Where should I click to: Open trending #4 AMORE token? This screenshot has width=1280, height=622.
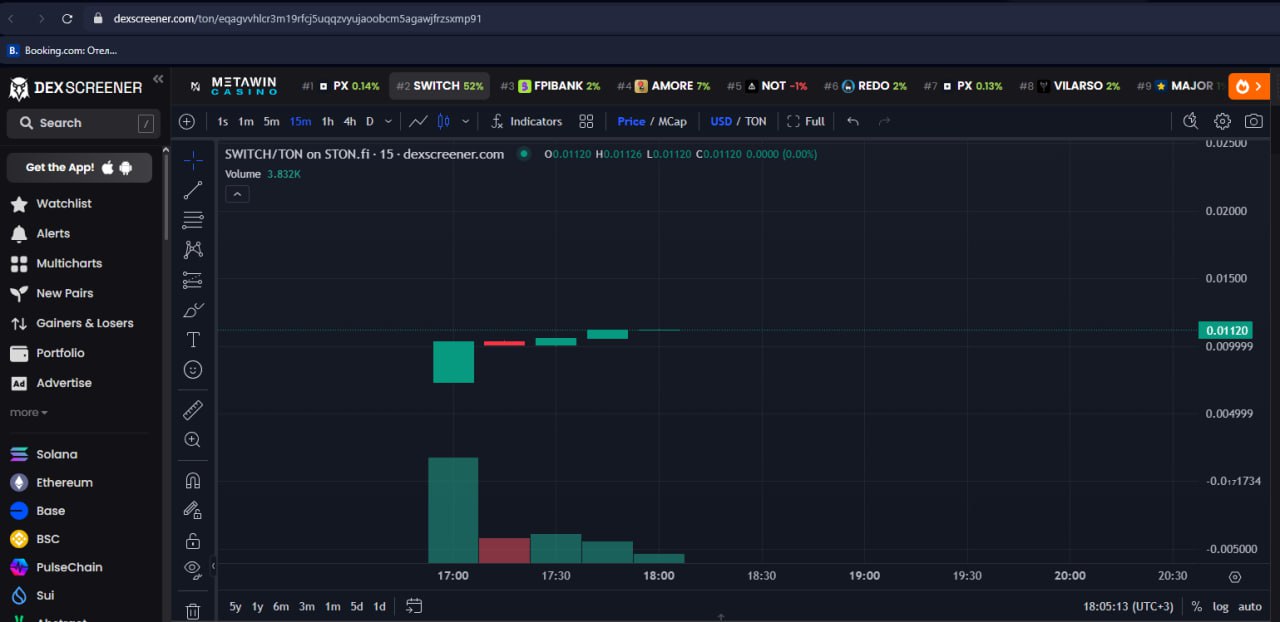pyautogui.click(x=663, y=86)
